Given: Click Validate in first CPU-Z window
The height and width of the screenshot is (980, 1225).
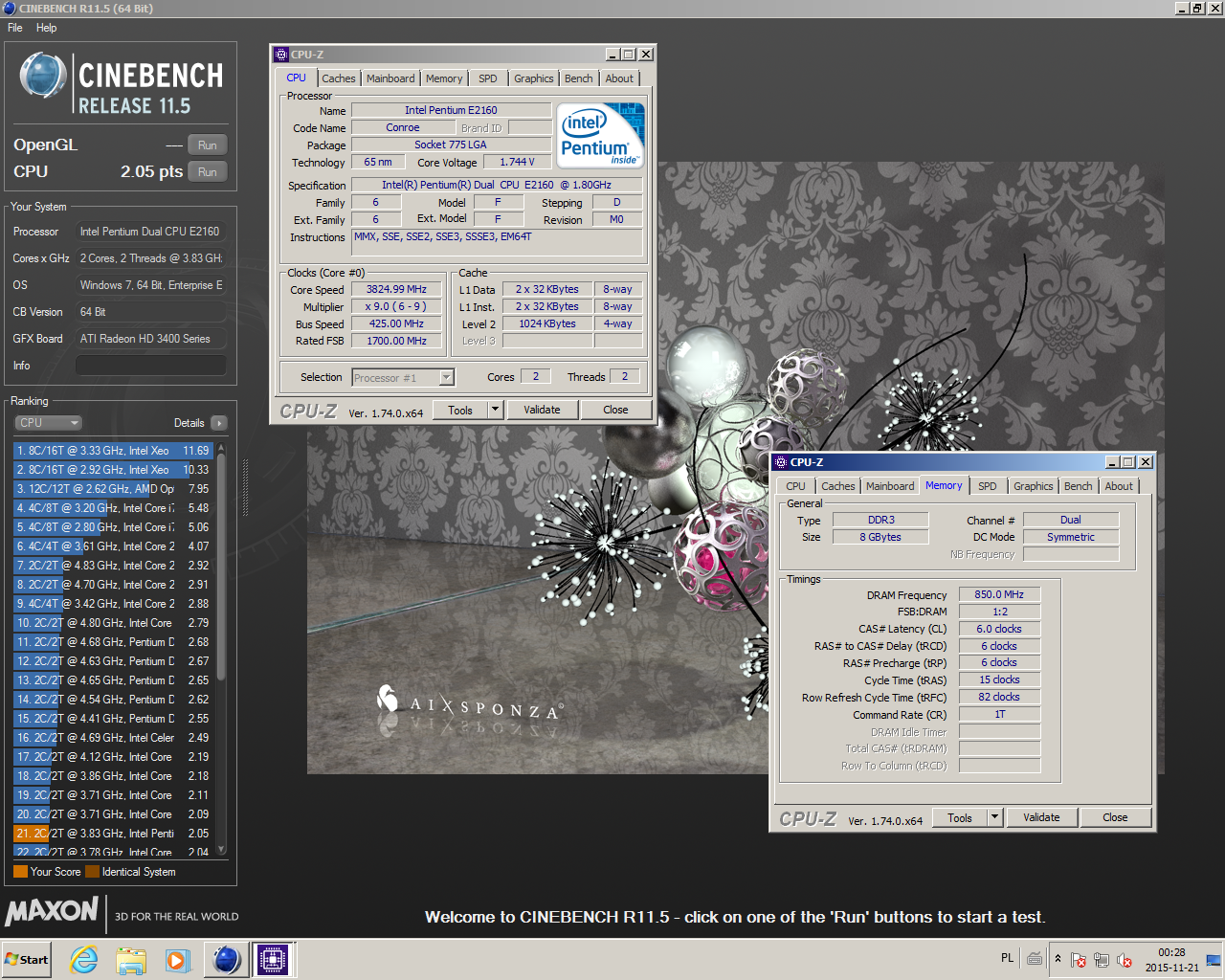Looking at the screenshot, I should pyautogui.click(x=542, y=411).
